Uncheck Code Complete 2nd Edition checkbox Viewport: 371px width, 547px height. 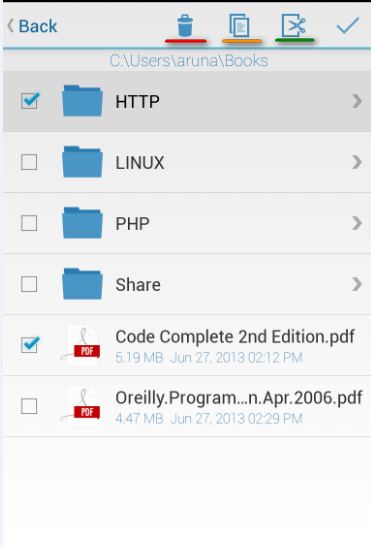29,345
